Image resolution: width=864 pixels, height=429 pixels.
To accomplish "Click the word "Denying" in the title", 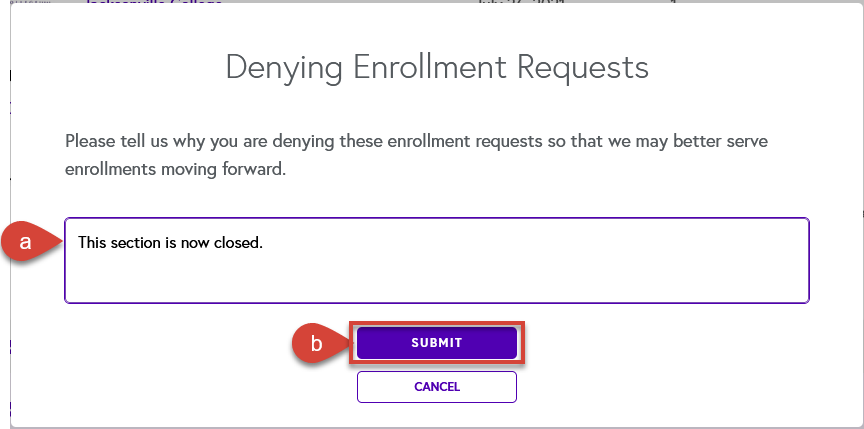I will pos(284,68).
